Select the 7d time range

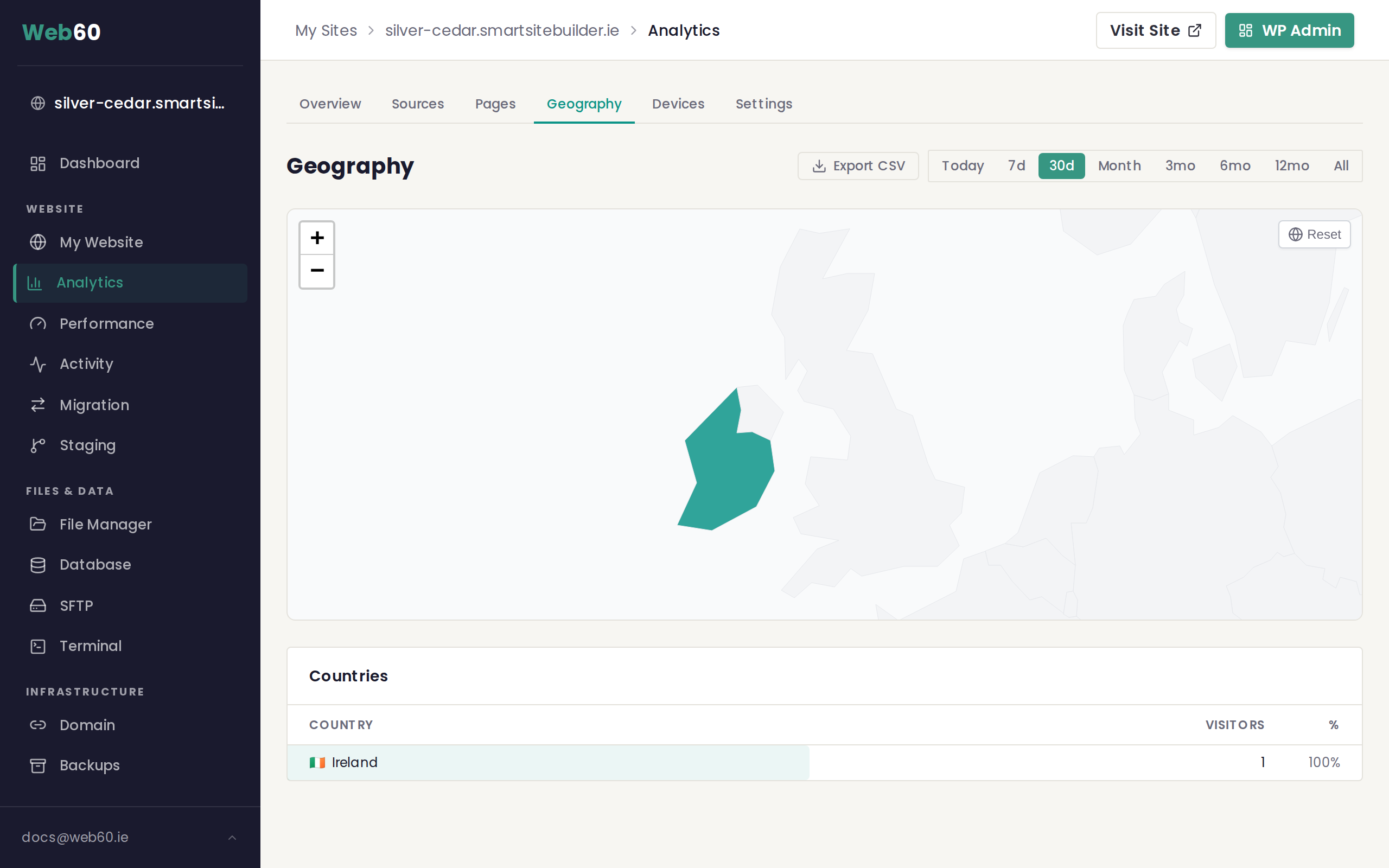click(x=1016, y=166)
